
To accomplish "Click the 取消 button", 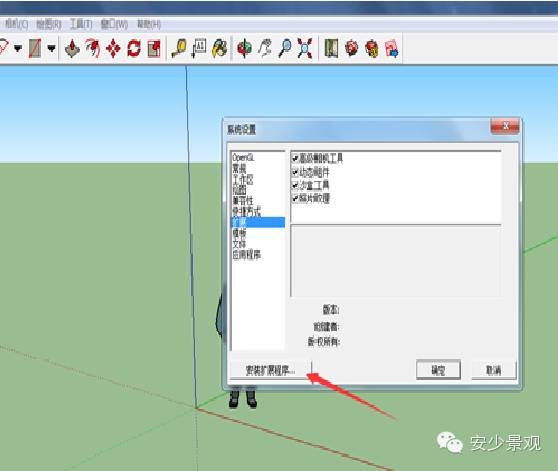I will (494, 370).
